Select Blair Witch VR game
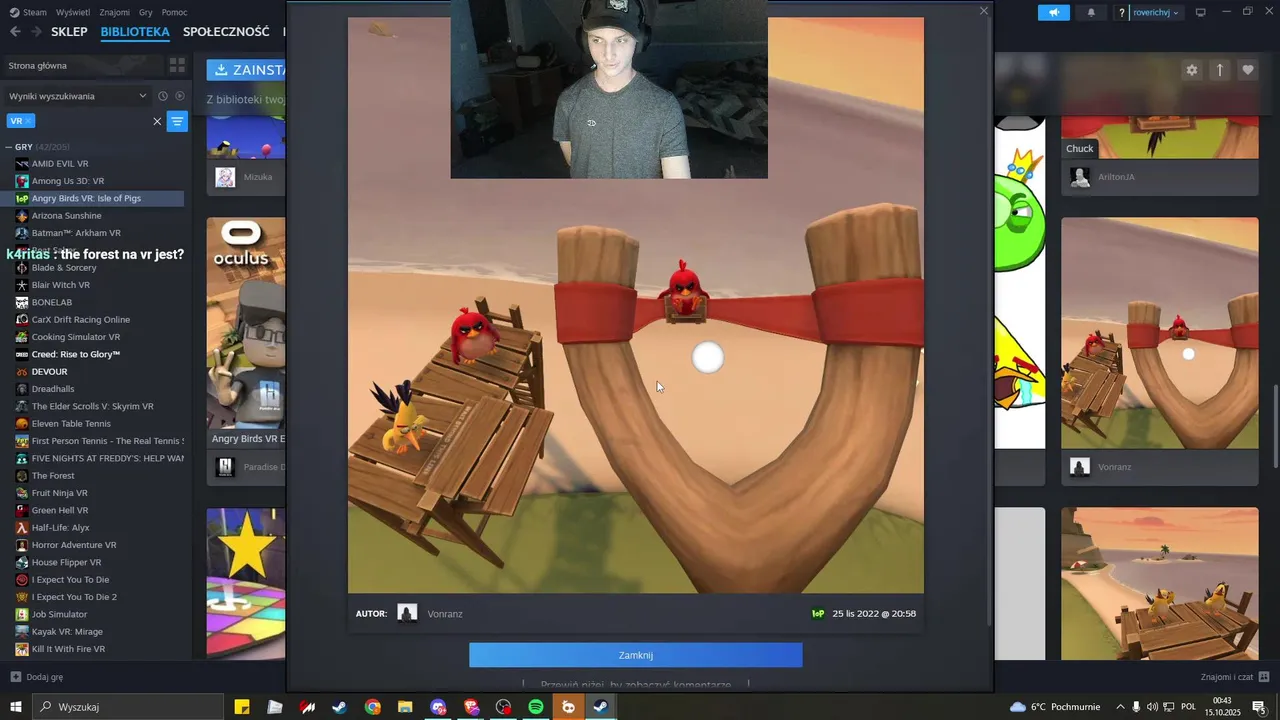The width and height of the screenshot is (1280, 720). pyautogui.click(x=60, y=285)
